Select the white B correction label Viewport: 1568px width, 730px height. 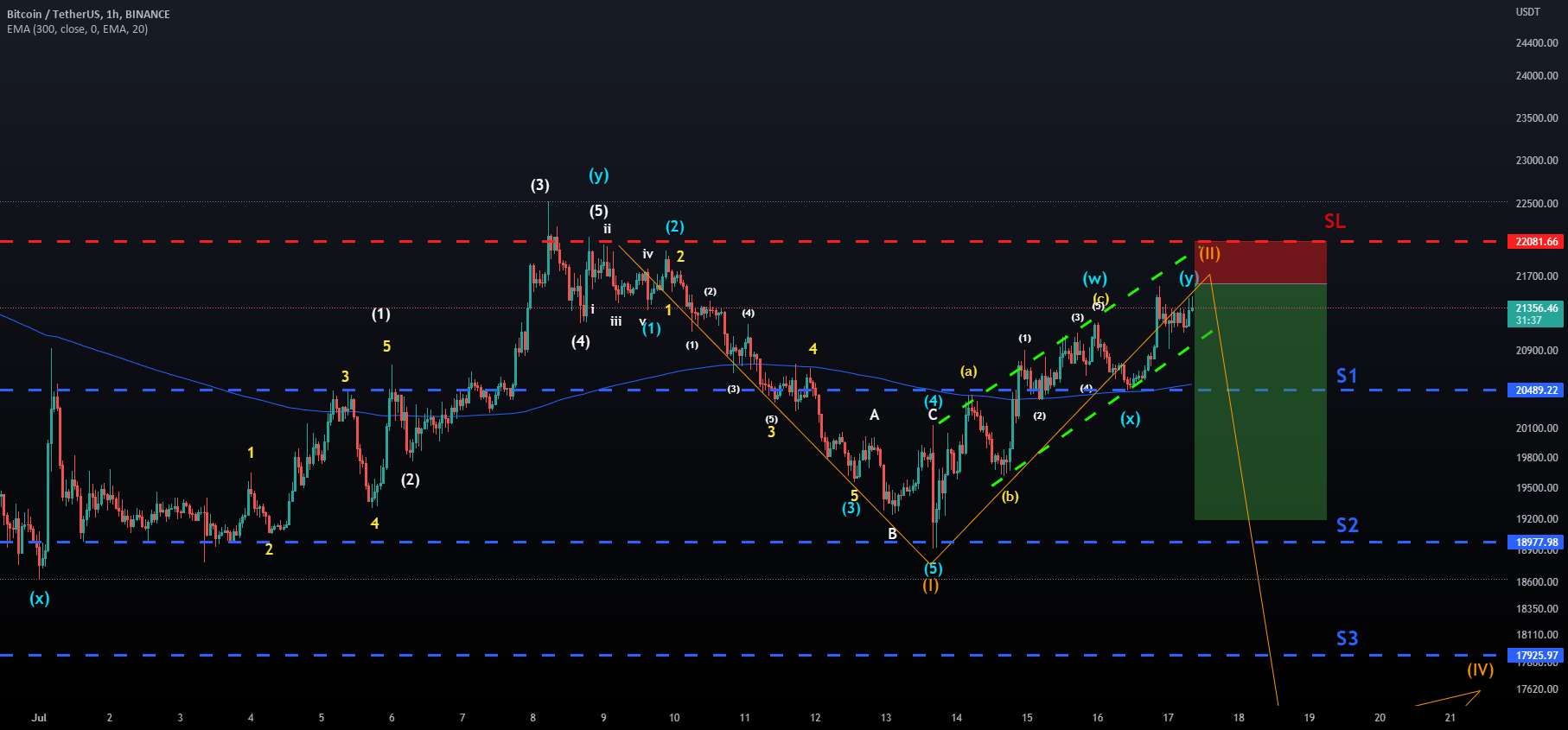(892, 535)
